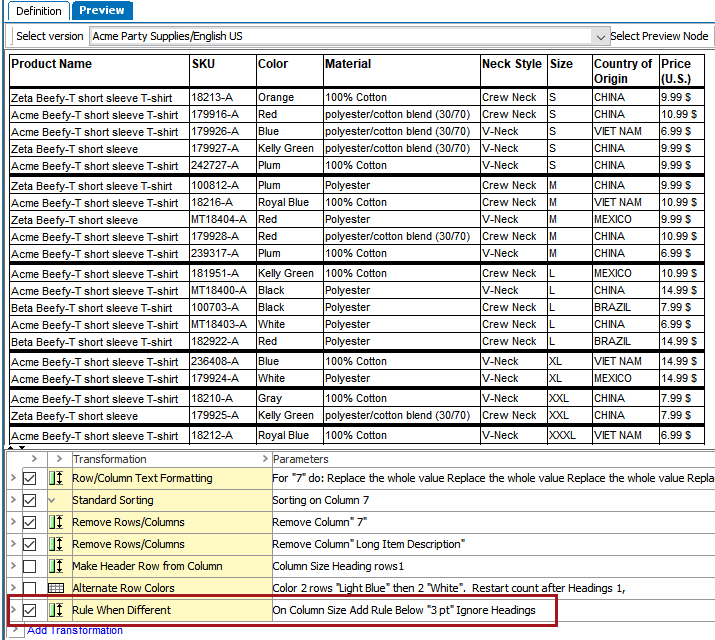Click the Make Header Row from Column icon

[56, 566]
